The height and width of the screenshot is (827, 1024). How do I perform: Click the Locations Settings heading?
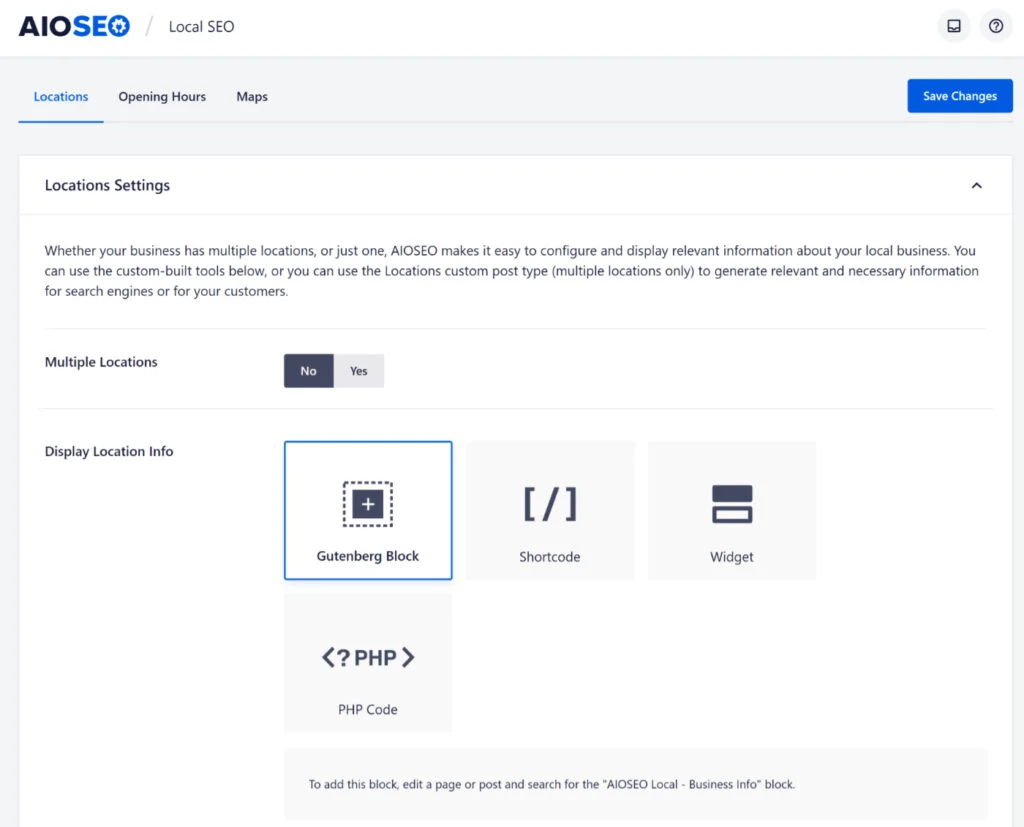107,186
